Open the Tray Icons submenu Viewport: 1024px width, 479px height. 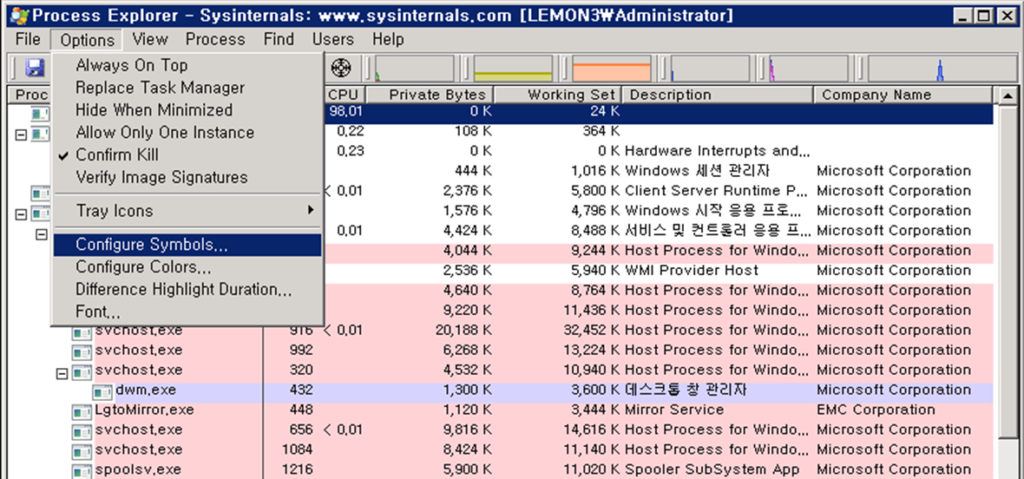[189, 210]
